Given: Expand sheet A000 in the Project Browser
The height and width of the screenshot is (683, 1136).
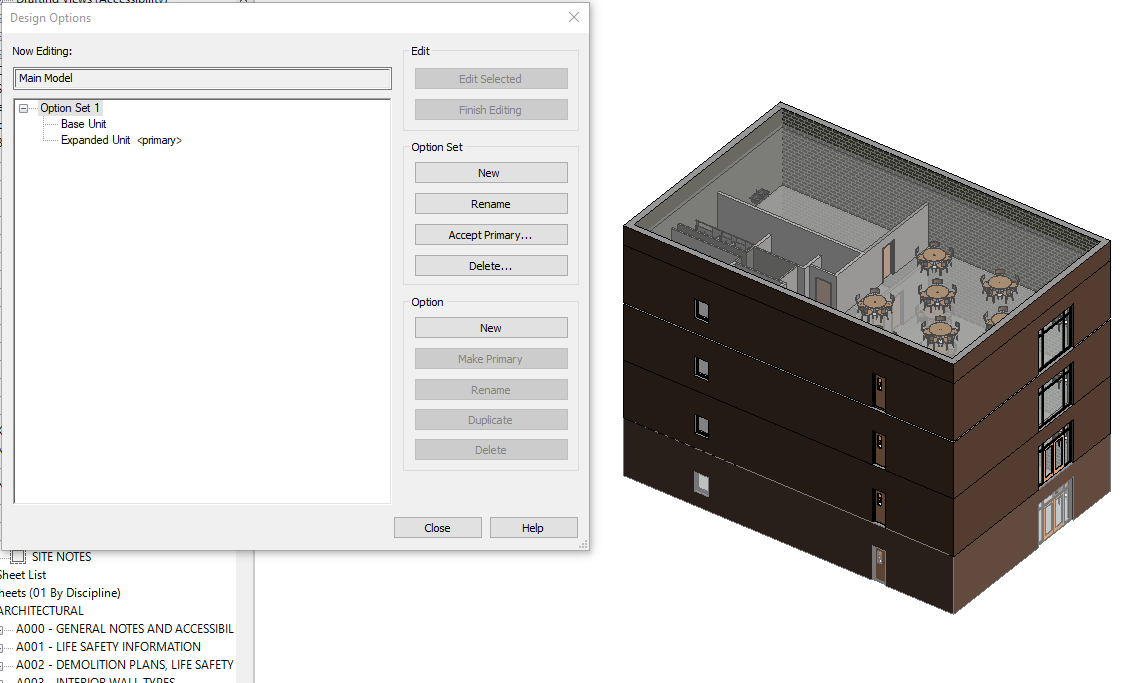Looking at the screenshot, I should point(0,628).
